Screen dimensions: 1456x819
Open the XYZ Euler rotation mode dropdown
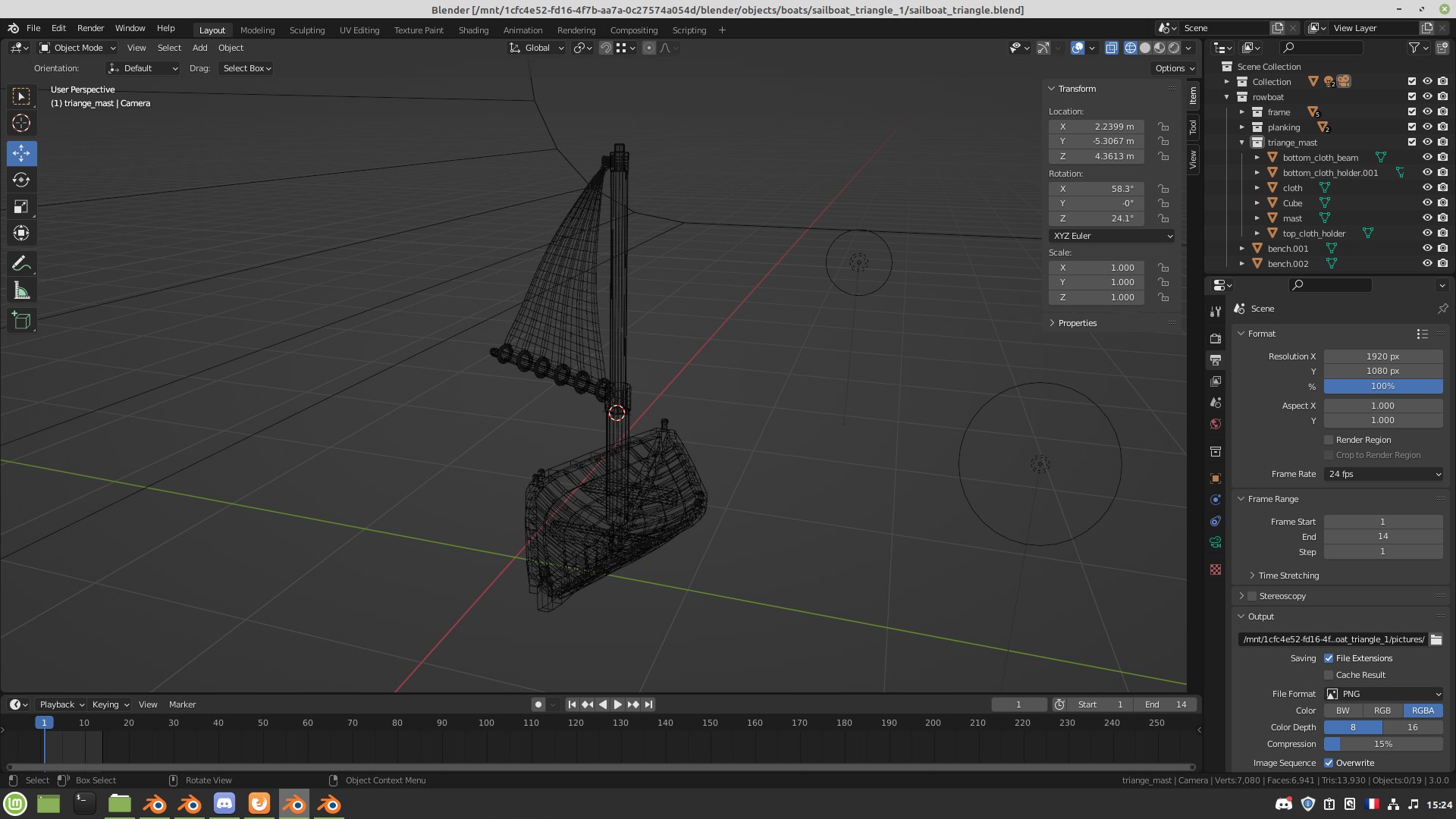click(x=1112, y=236)
